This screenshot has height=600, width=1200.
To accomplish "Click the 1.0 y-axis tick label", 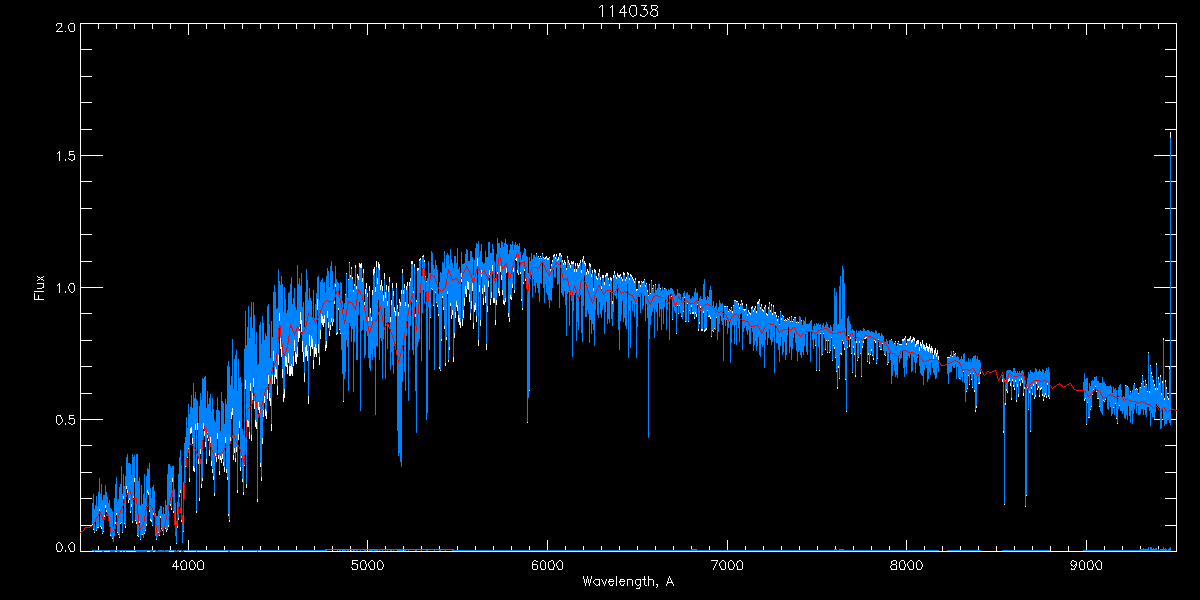I will (x=65, y=288).
